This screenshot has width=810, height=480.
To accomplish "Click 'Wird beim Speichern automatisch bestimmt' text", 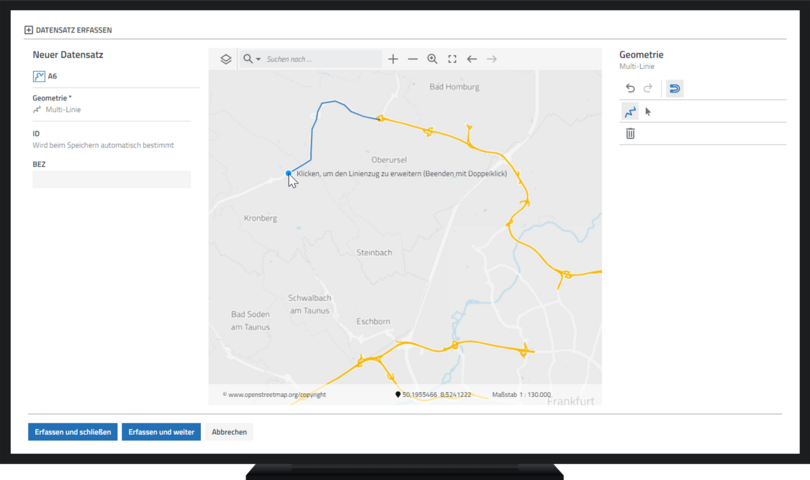I will (x=103, y=146).
